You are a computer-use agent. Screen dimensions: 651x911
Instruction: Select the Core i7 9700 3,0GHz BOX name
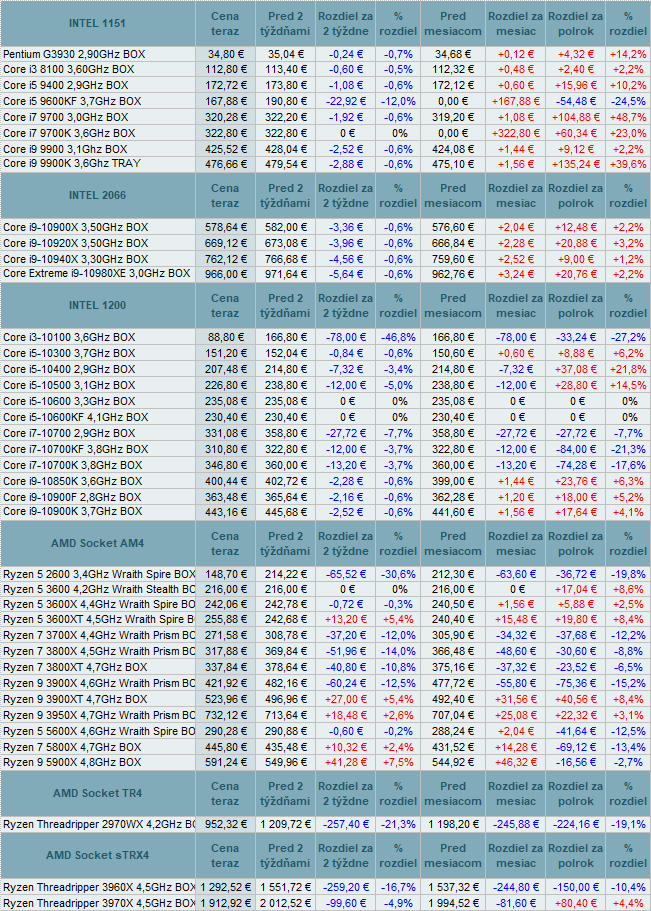(66, 117)
